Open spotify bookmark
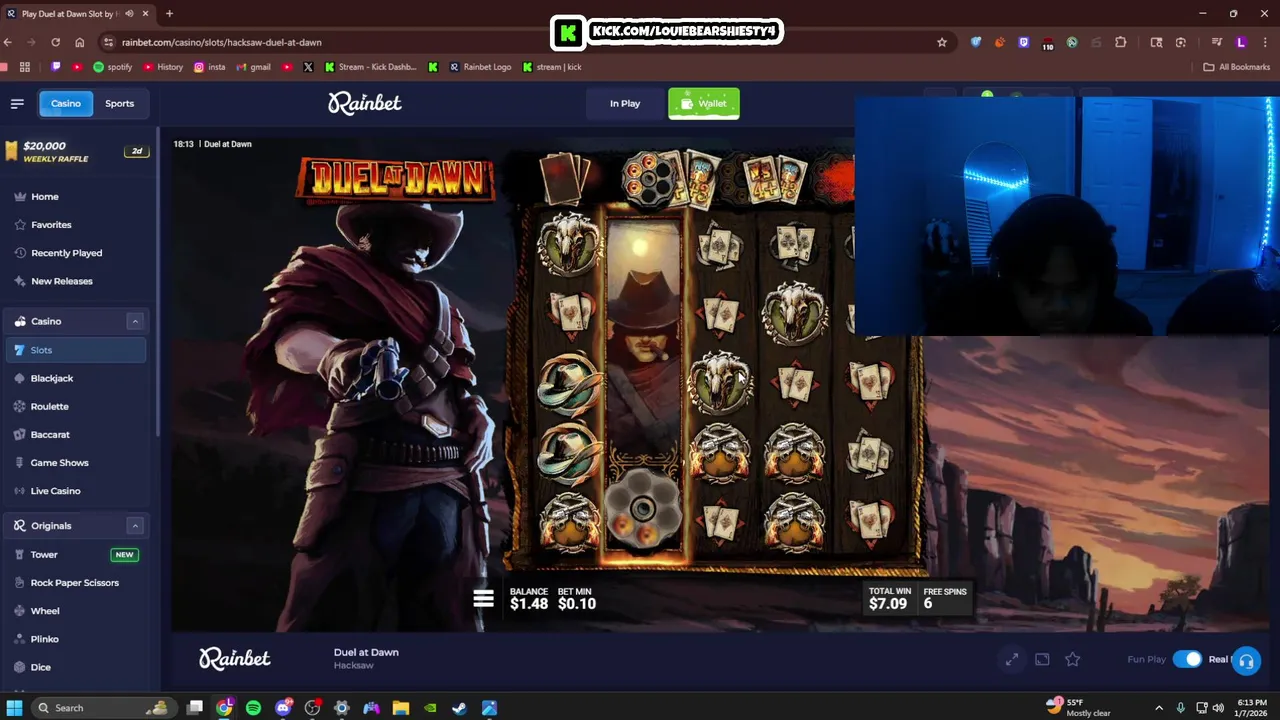The image size is (1280, 720). (112, 67)
